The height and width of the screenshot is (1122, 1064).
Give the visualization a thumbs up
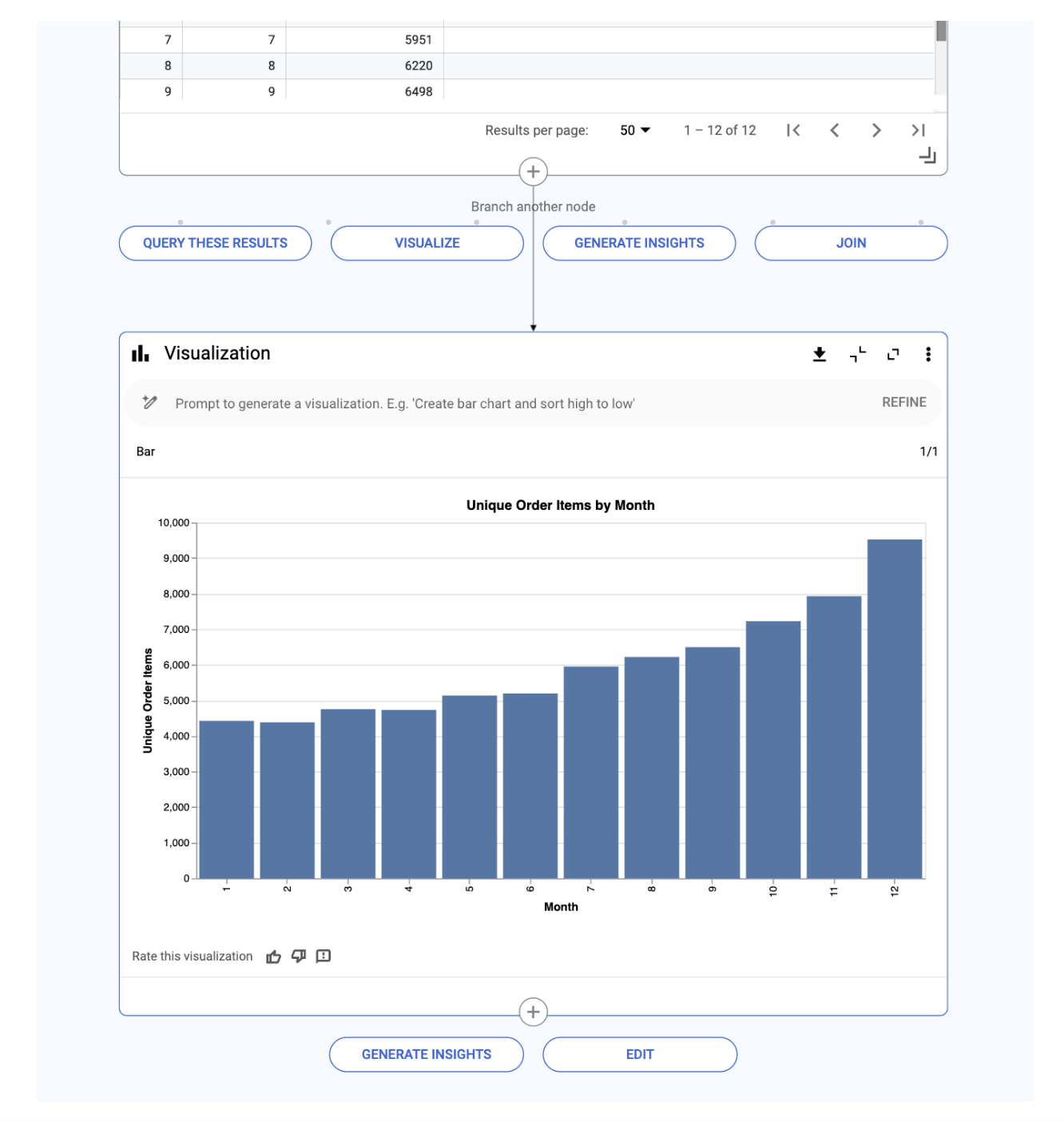(x=273, y=957)
